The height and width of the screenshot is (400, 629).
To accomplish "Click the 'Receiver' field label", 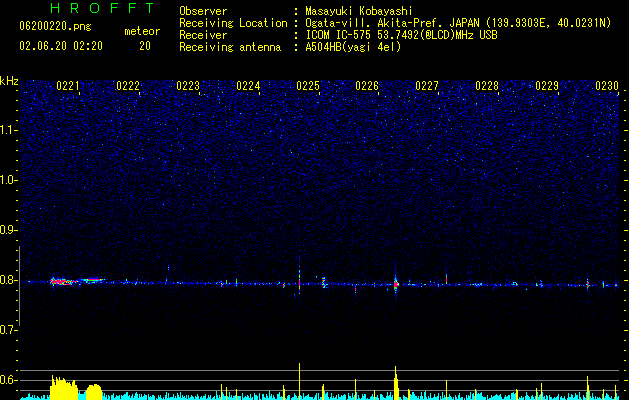I will point(203,35).
